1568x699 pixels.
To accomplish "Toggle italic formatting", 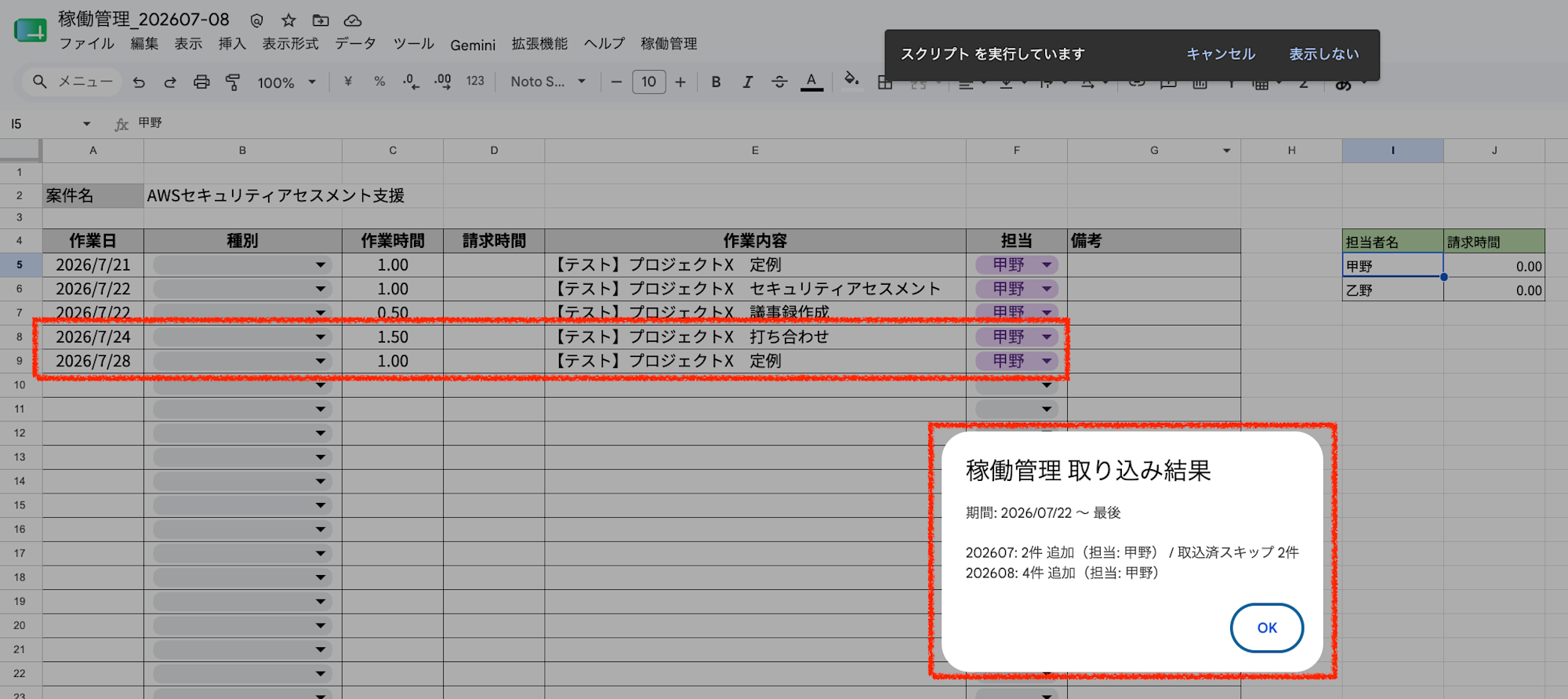I will pos(747,82).
